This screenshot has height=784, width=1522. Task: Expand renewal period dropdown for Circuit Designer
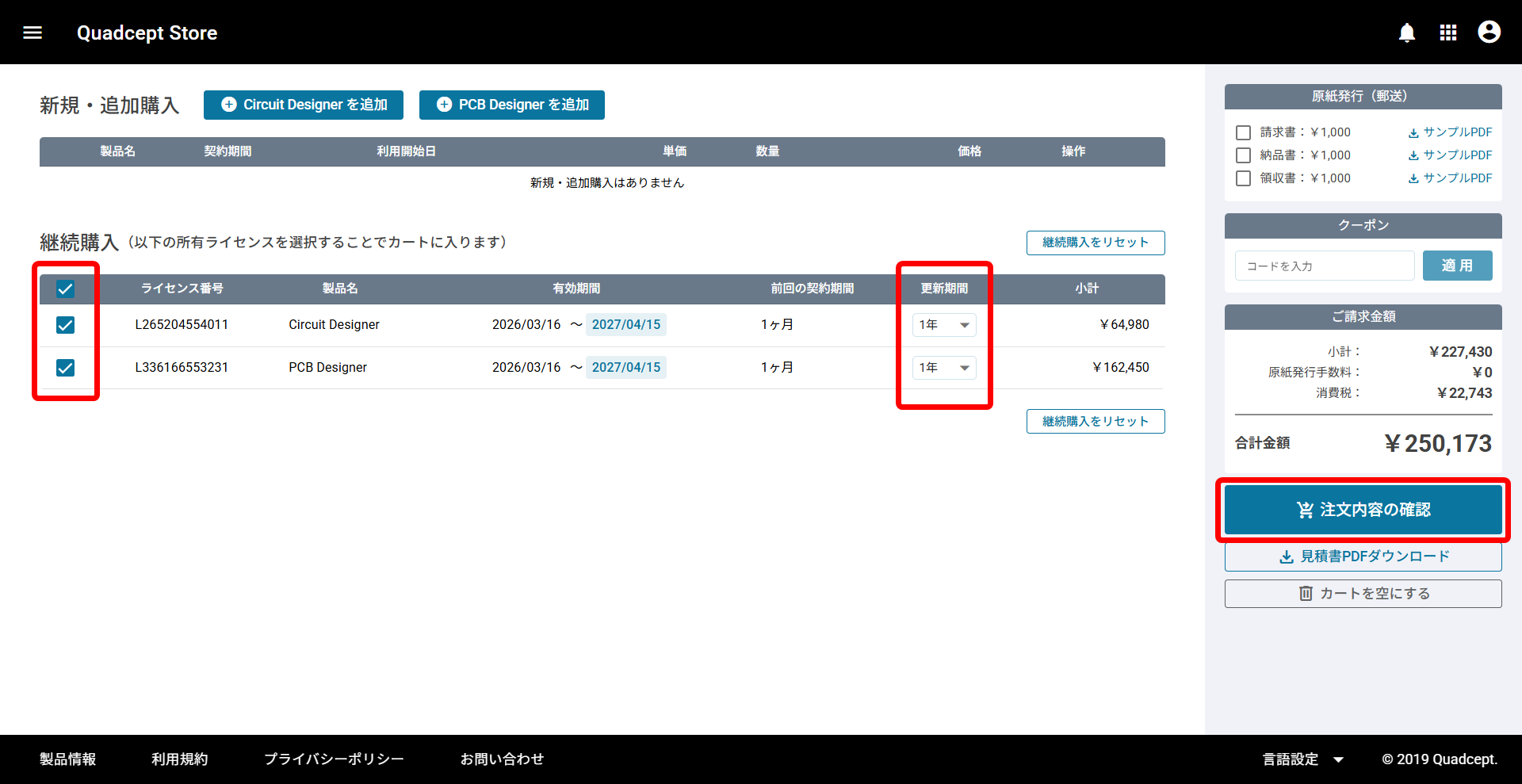[x=943, y=325]
